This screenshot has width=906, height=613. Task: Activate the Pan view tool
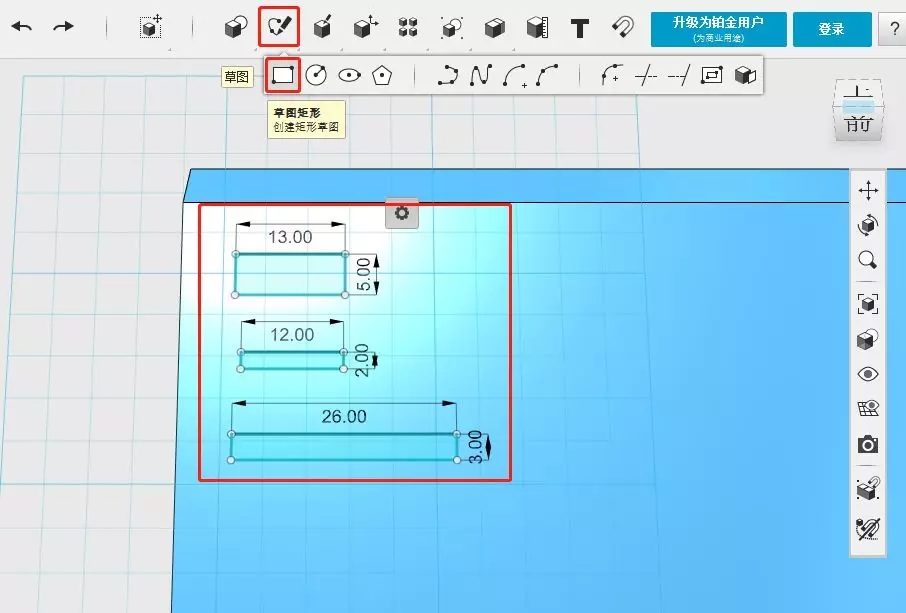pyautogui.click(x=868, y=190)
